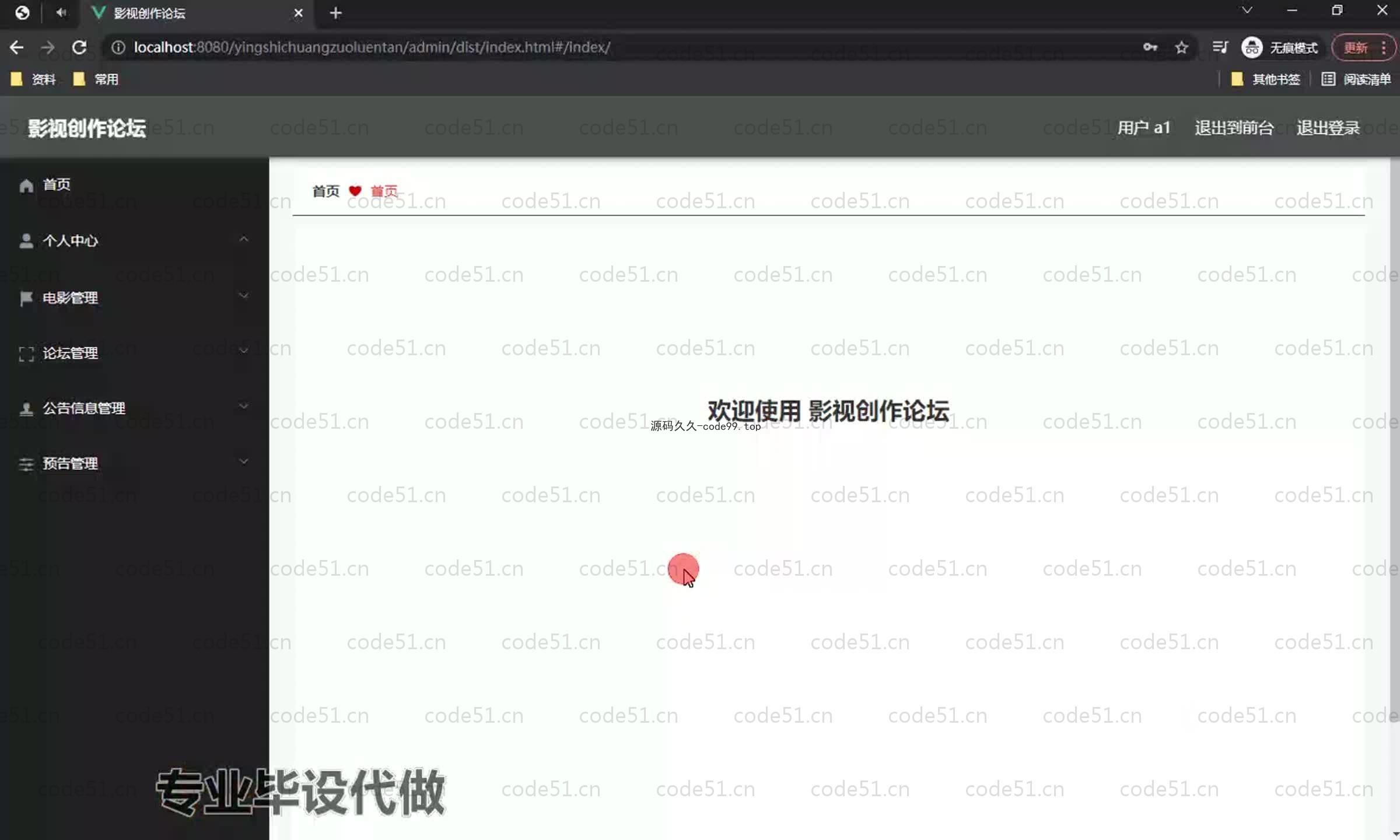Click the red 首页 breadcrumb

coord(384,191)
